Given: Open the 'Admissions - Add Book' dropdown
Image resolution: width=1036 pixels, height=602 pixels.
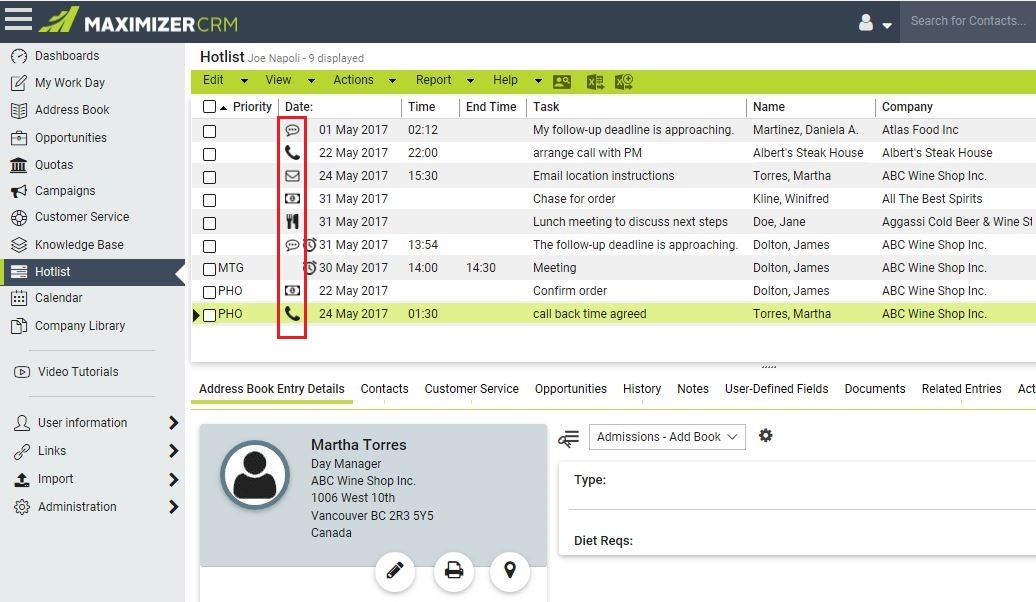Looking at the screenshot, I should pyautogui.click(x=667, y=437).
